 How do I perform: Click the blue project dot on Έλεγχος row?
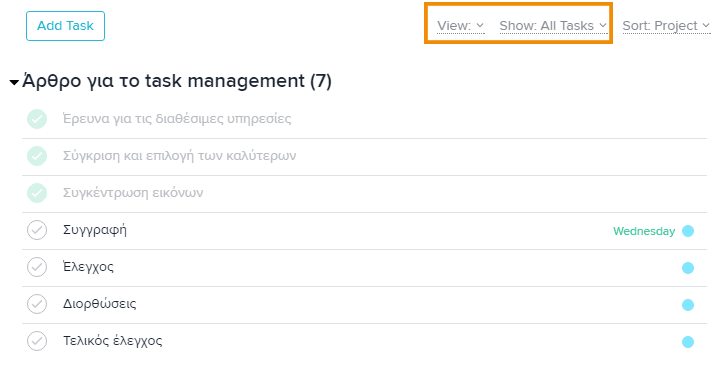pos(688,268)
